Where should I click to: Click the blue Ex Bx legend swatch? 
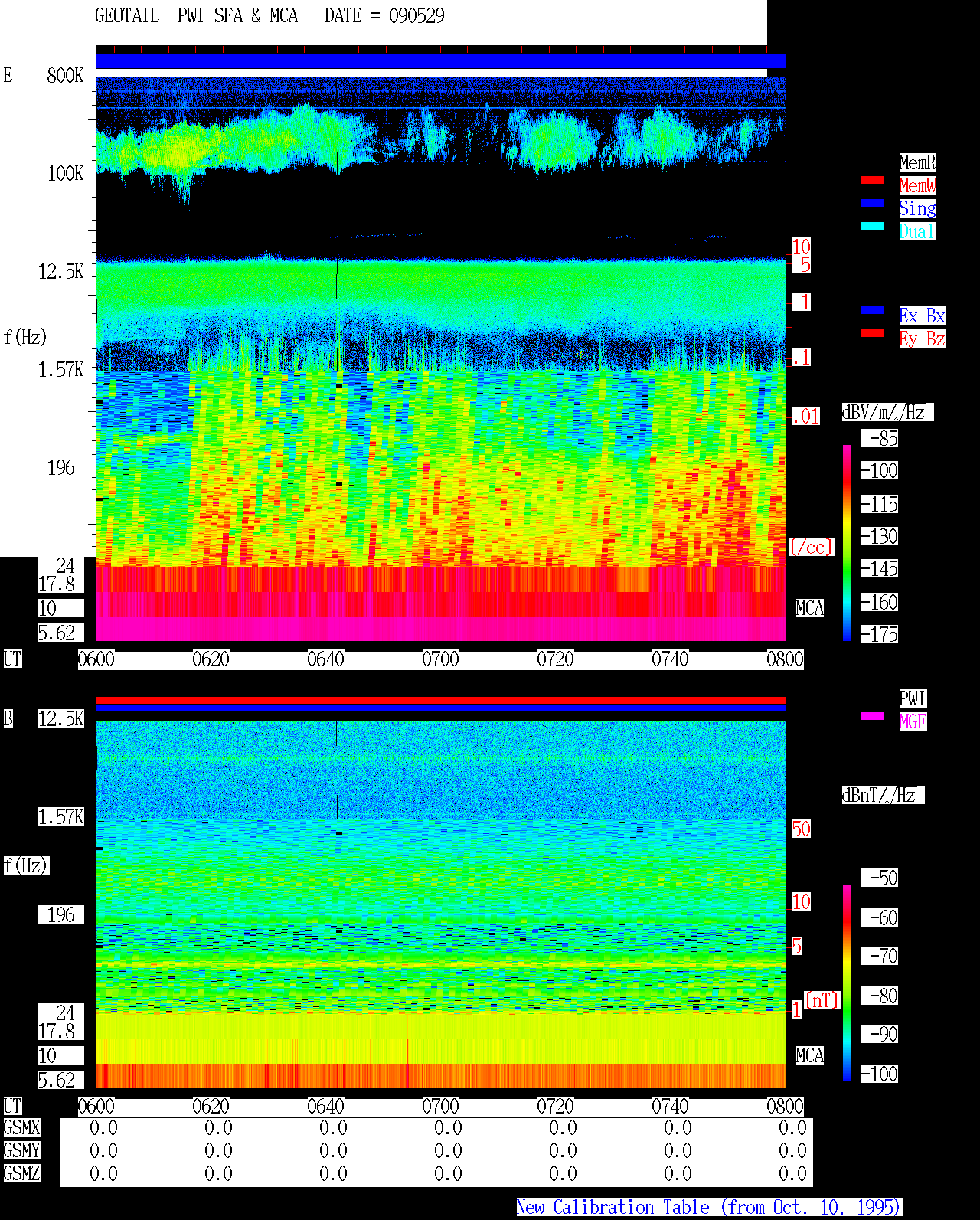(x=873, y=310)
